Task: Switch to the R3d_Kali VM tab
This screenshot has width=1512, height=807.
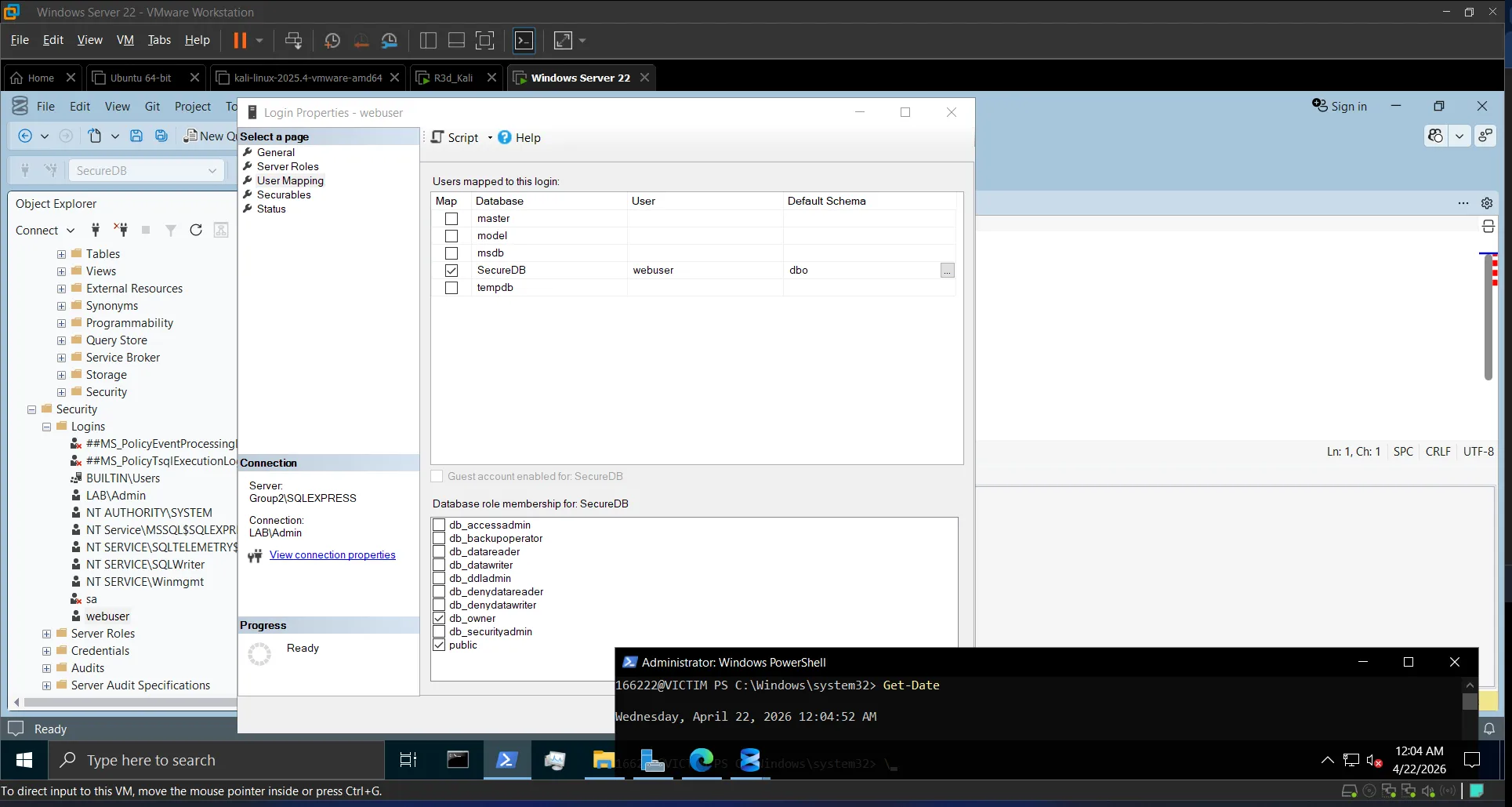Action: coord(453,78)
